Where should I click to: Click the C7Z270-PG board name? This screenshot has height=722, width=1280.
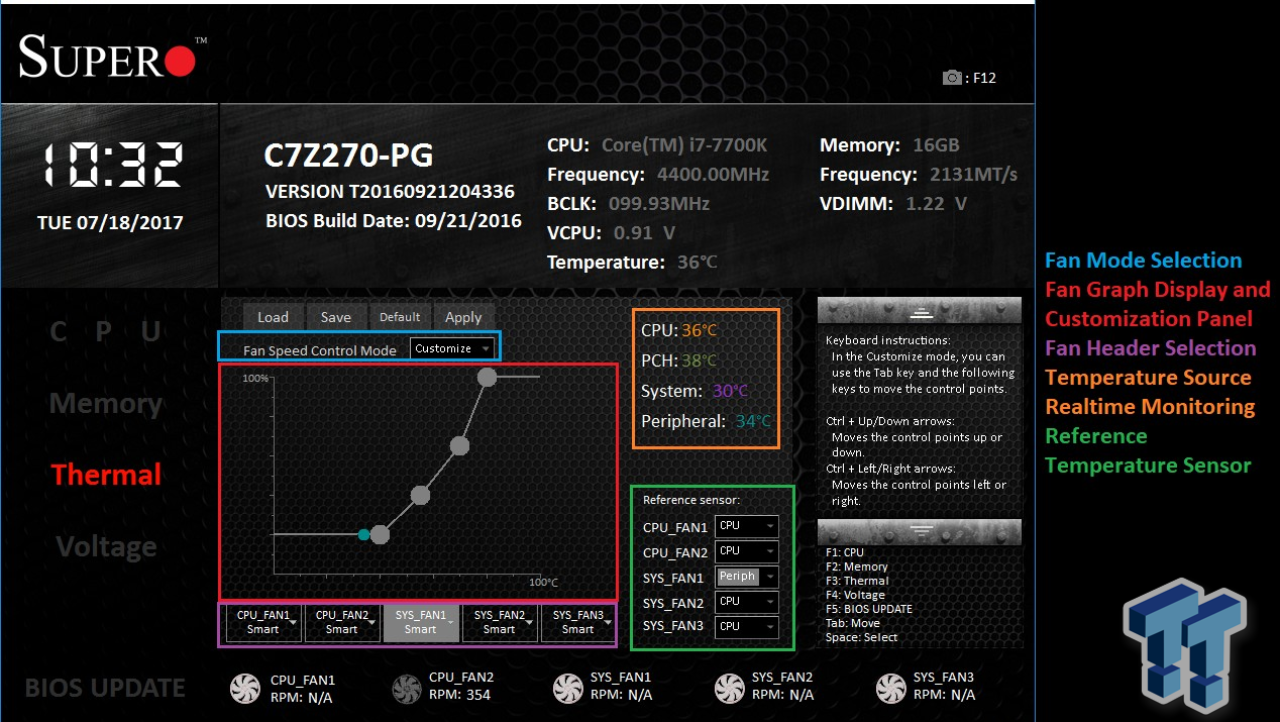(348, 156)
